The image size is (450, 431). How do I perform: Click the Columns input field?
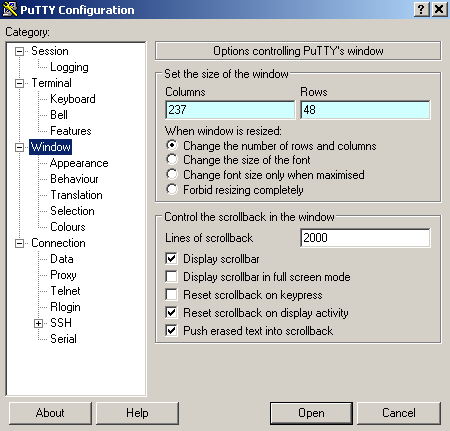pos(230,110)
